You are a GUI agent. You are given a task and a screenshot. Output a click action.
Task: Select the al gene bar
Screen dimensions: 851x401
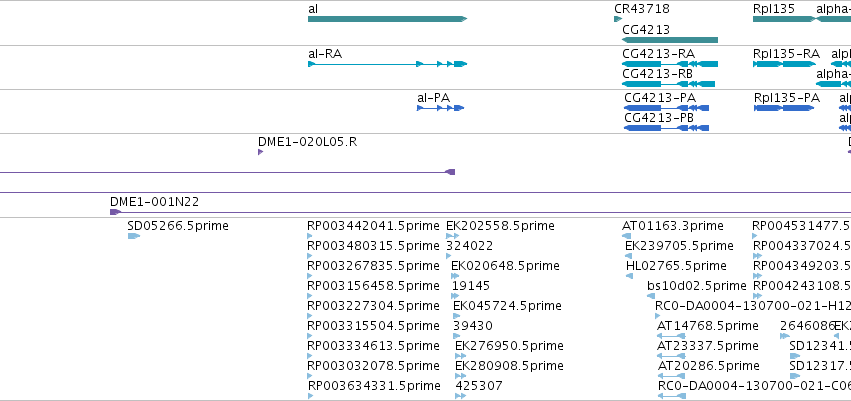coord(388,19)
